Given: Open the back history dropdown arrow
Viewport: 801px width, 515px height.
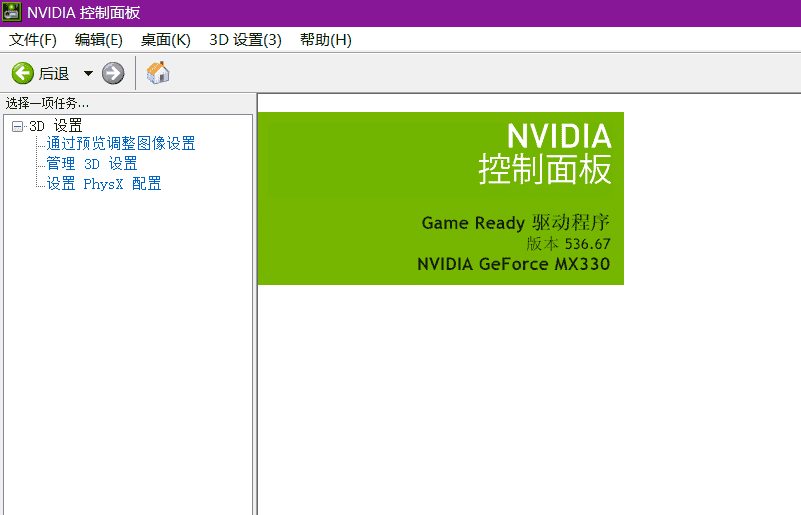Looking at the screenshot, I should (x=88, y=73).
